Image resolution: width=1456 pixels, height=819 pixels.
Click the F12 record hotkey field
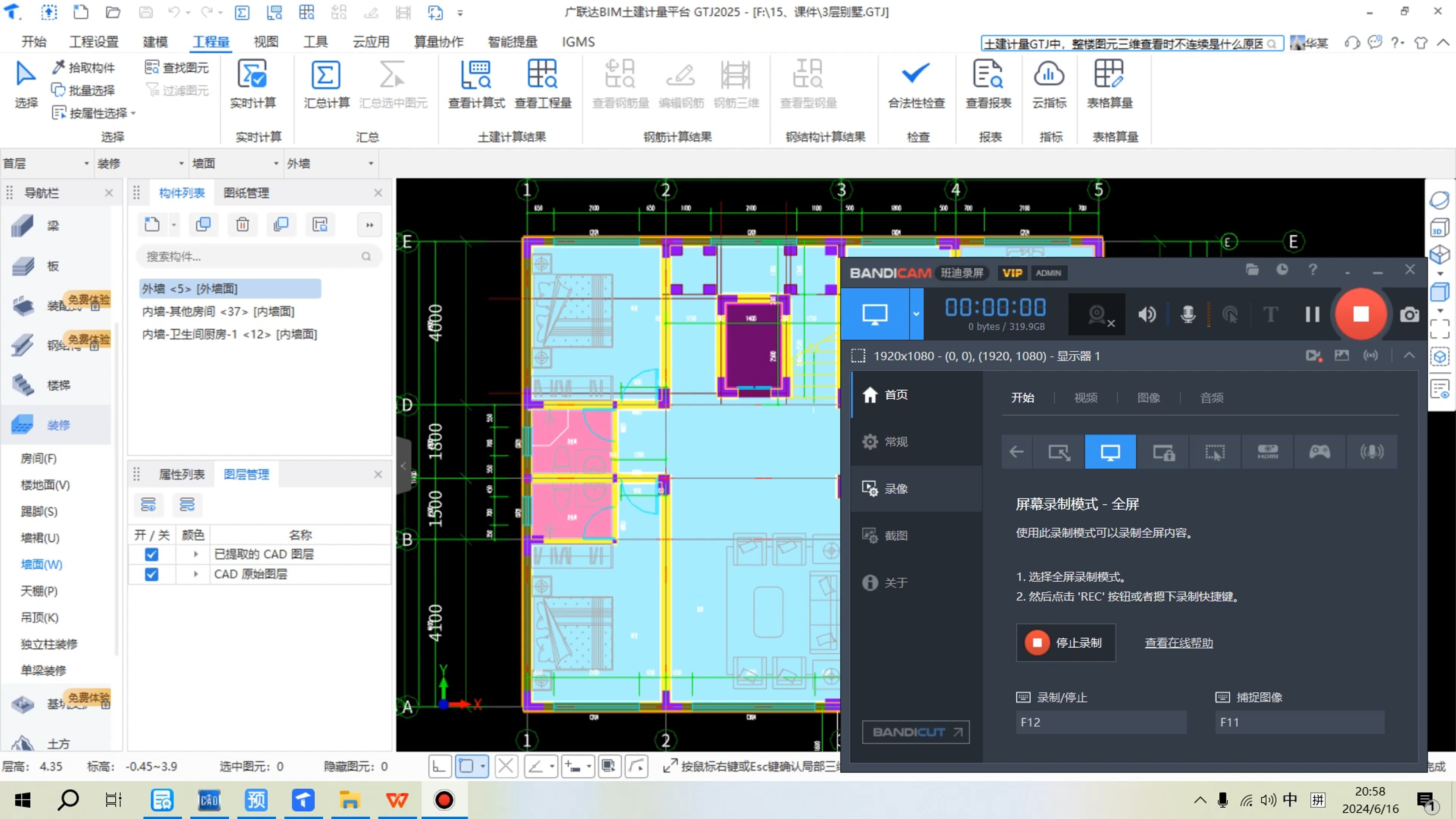pos(1101,722)
